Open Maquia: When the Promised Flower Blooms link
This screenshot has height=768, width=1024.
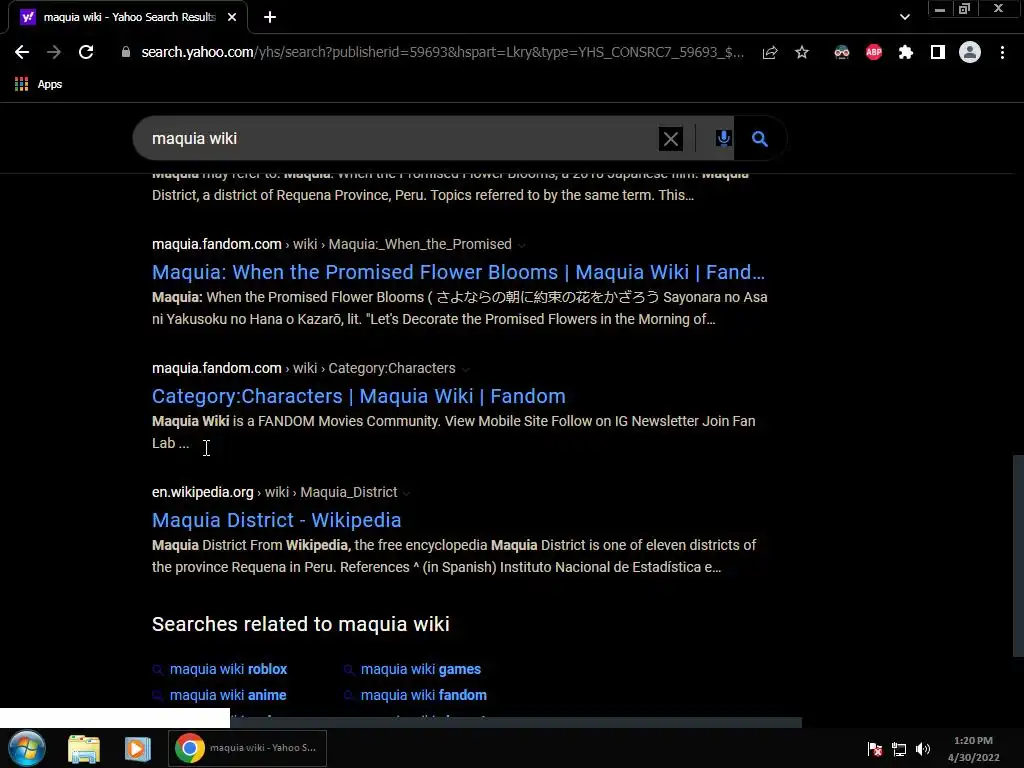coord(458,272)
